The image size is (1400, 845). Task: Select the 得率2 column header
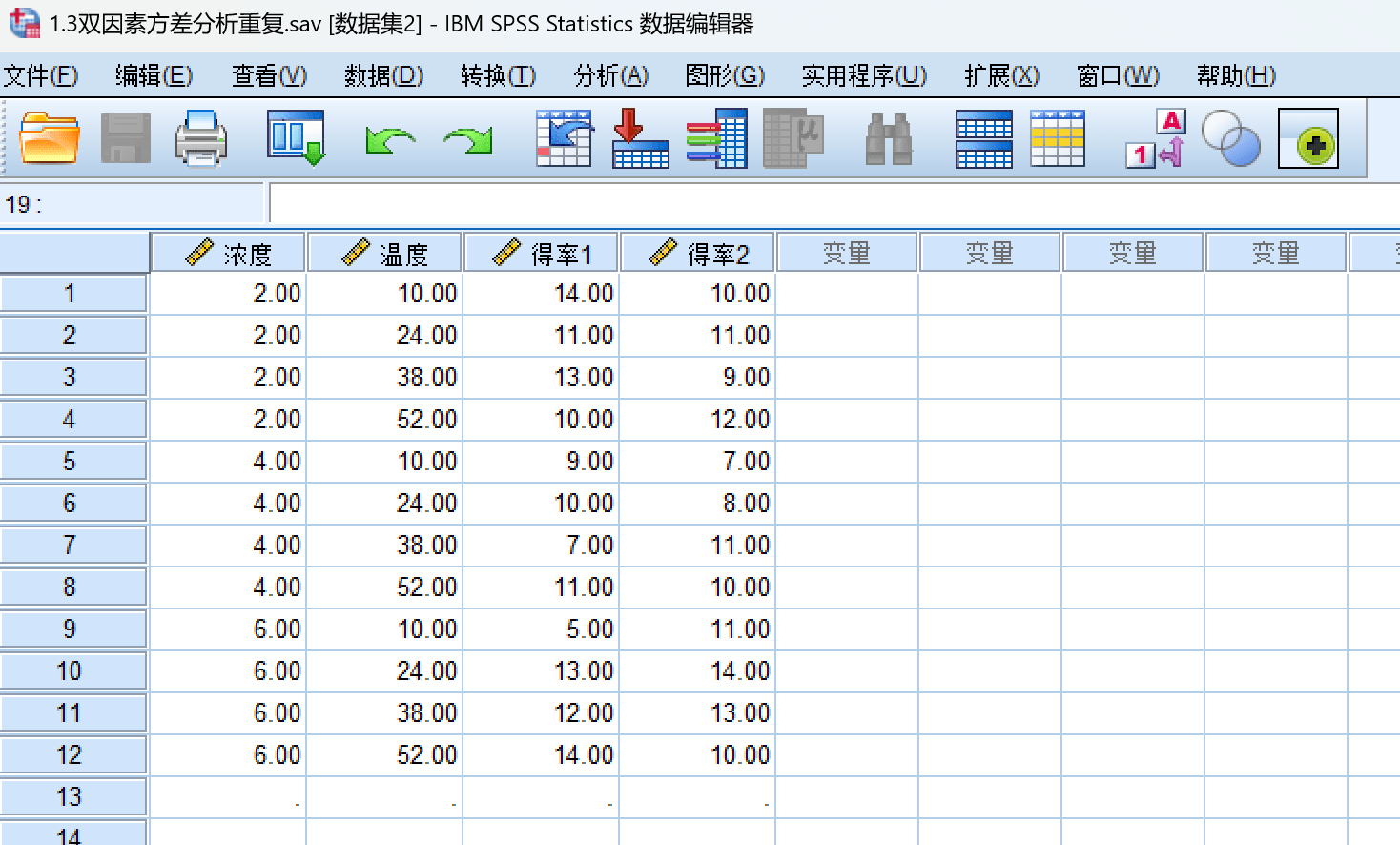tap(698, 254)
